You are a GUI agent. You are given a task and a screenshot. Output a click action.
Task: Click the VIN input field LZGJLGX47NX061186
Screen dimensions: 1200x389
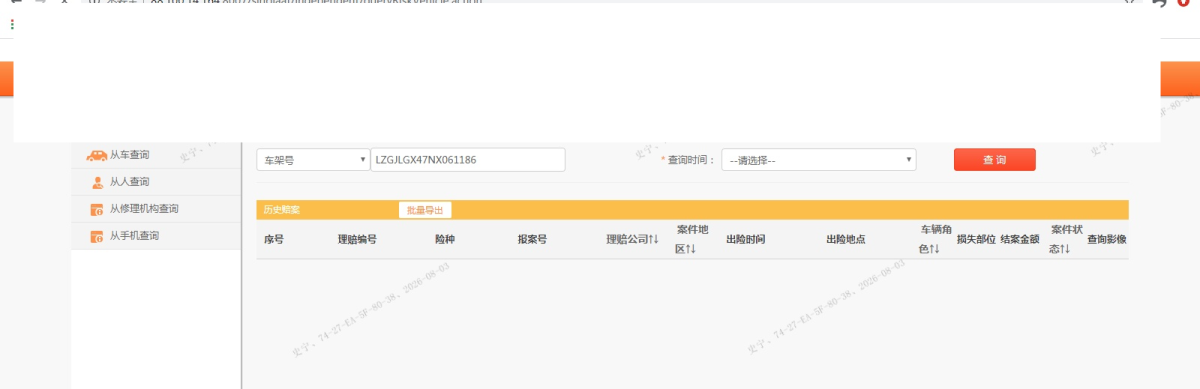468,160
